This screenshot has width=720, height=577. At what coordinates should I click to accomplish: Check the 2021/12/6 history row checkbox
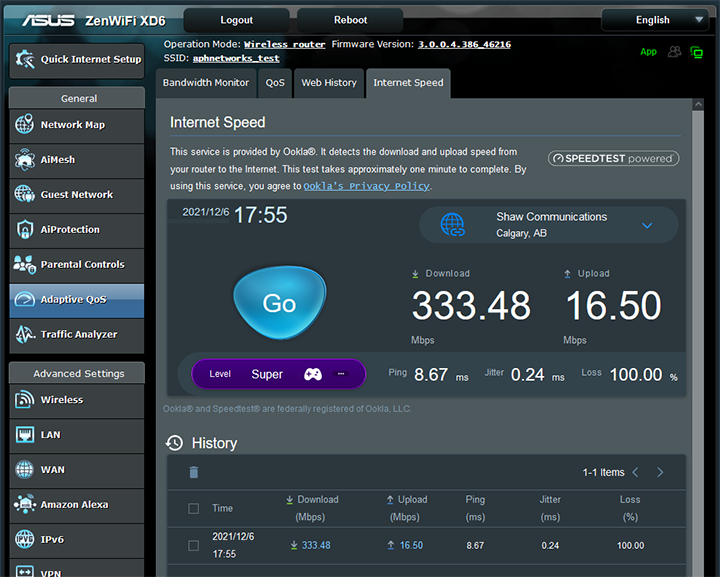(194, 545)
